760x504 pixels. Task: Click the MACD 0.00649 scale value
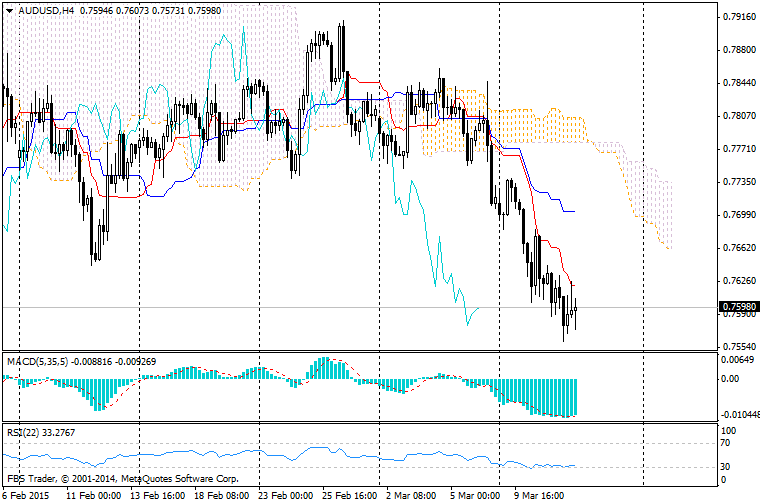pyautogui.click(x=738, y=360)
